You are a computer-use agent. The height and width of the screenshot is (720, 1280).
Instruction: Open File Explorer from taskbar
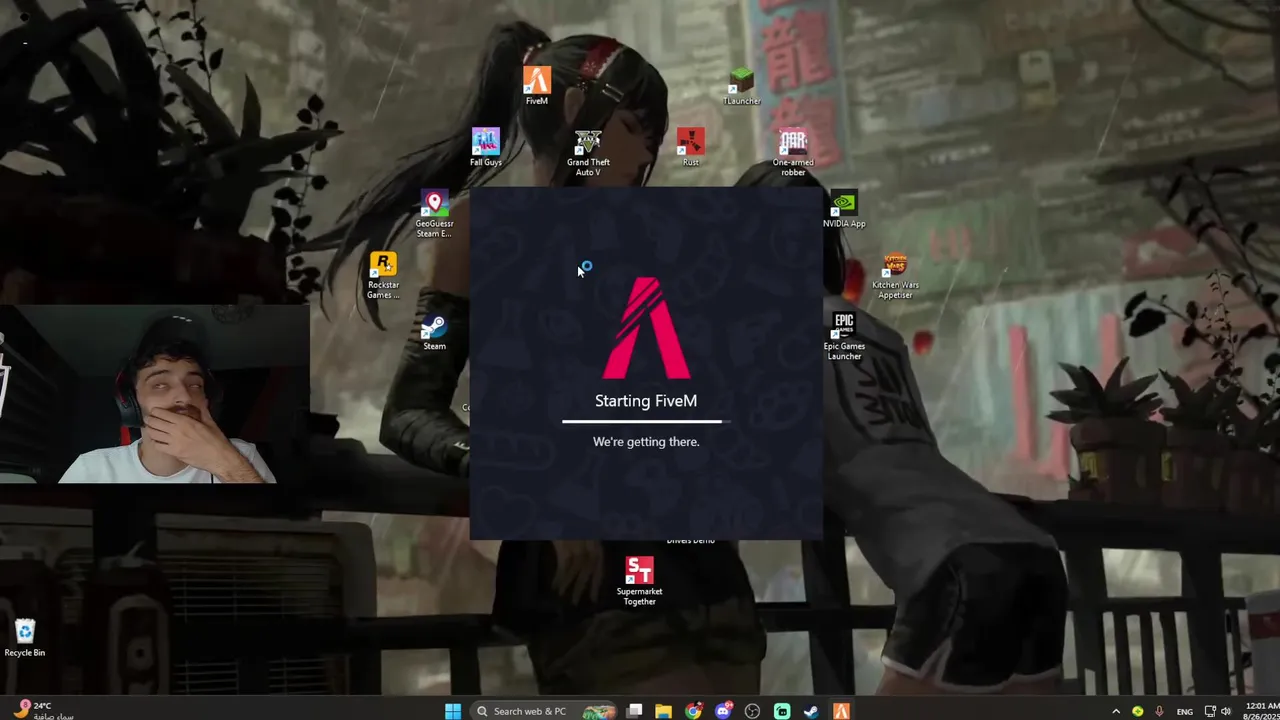(663, 711)
